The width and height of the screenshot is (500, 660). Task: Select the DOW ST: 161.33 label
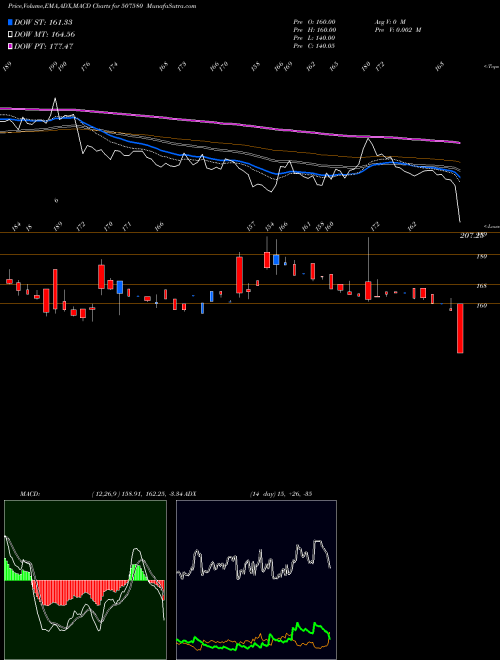coord(43,22)
